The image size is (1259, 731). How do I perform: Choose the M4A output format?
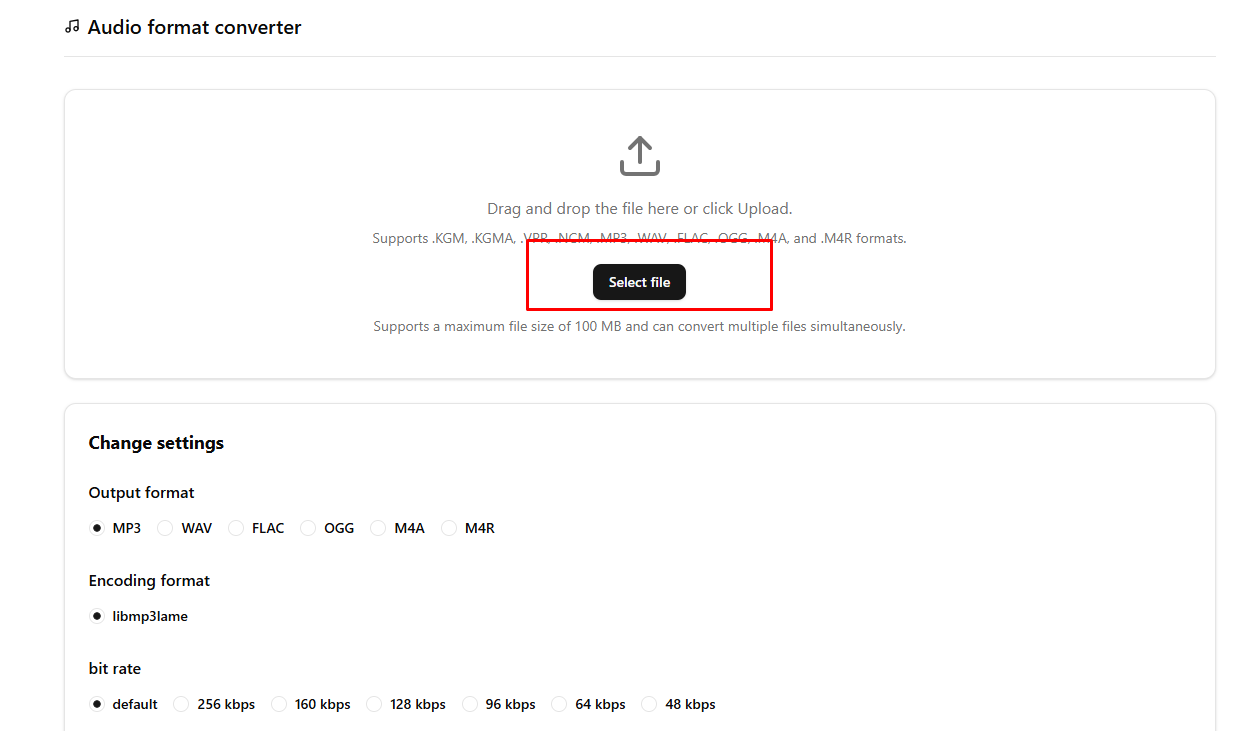(378, 527)
